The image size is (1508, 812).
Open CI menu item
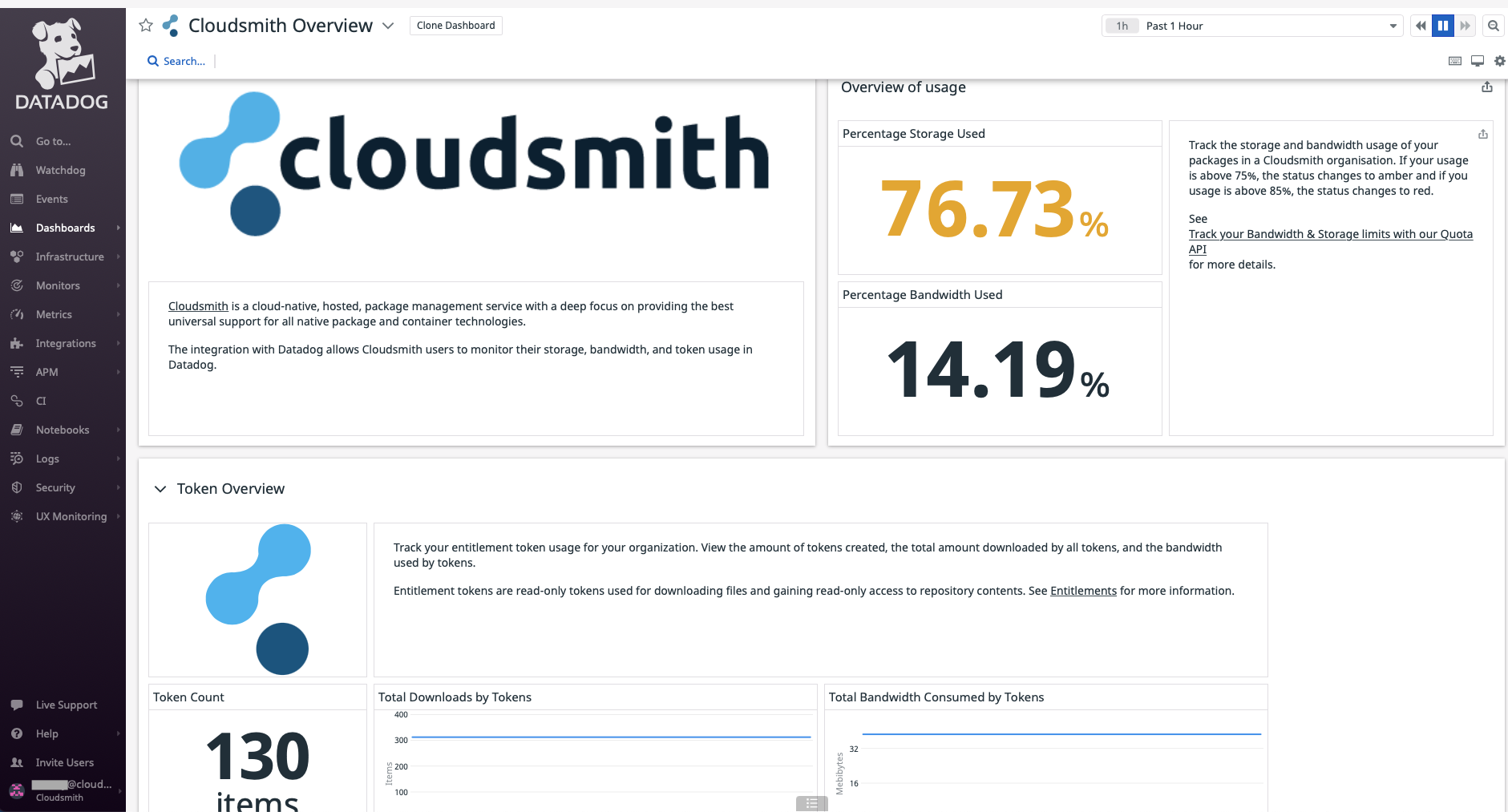(41, 401)
